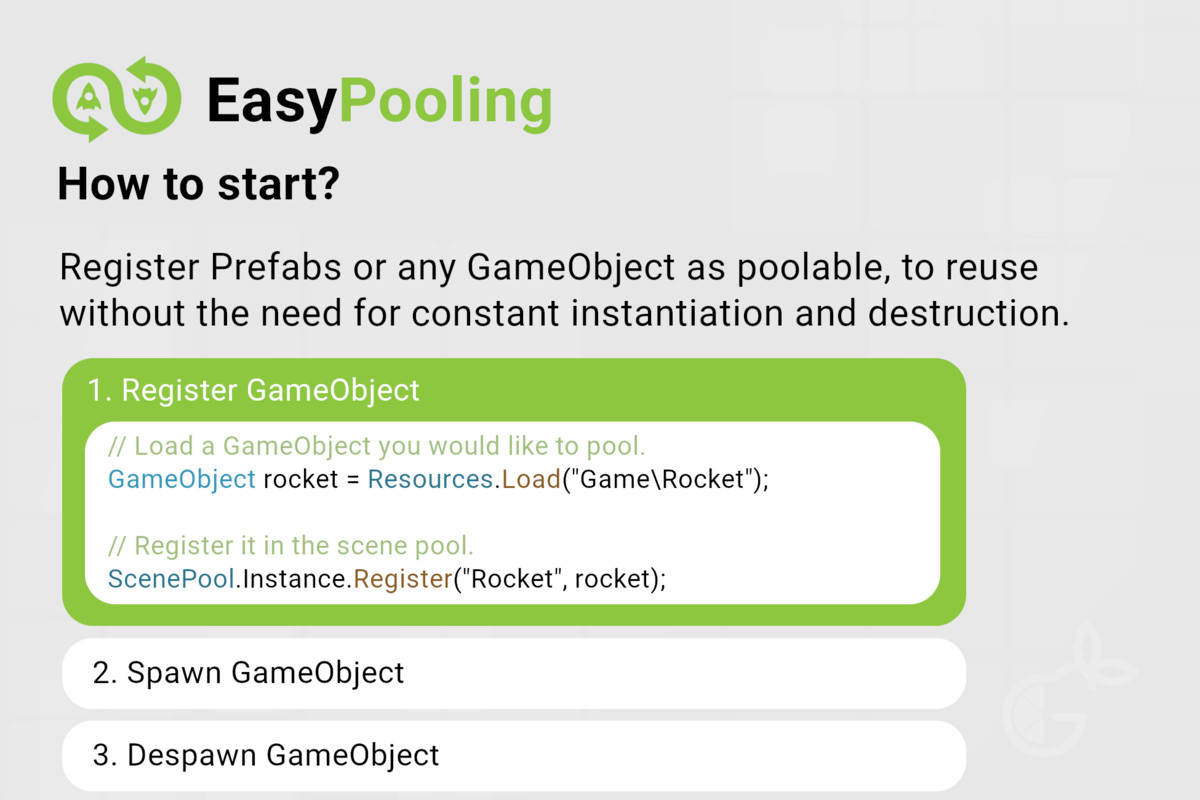Viewport: 1200px width, 800px height.
Task: Click the How to start? heading
Action: (x=198, y=184)
